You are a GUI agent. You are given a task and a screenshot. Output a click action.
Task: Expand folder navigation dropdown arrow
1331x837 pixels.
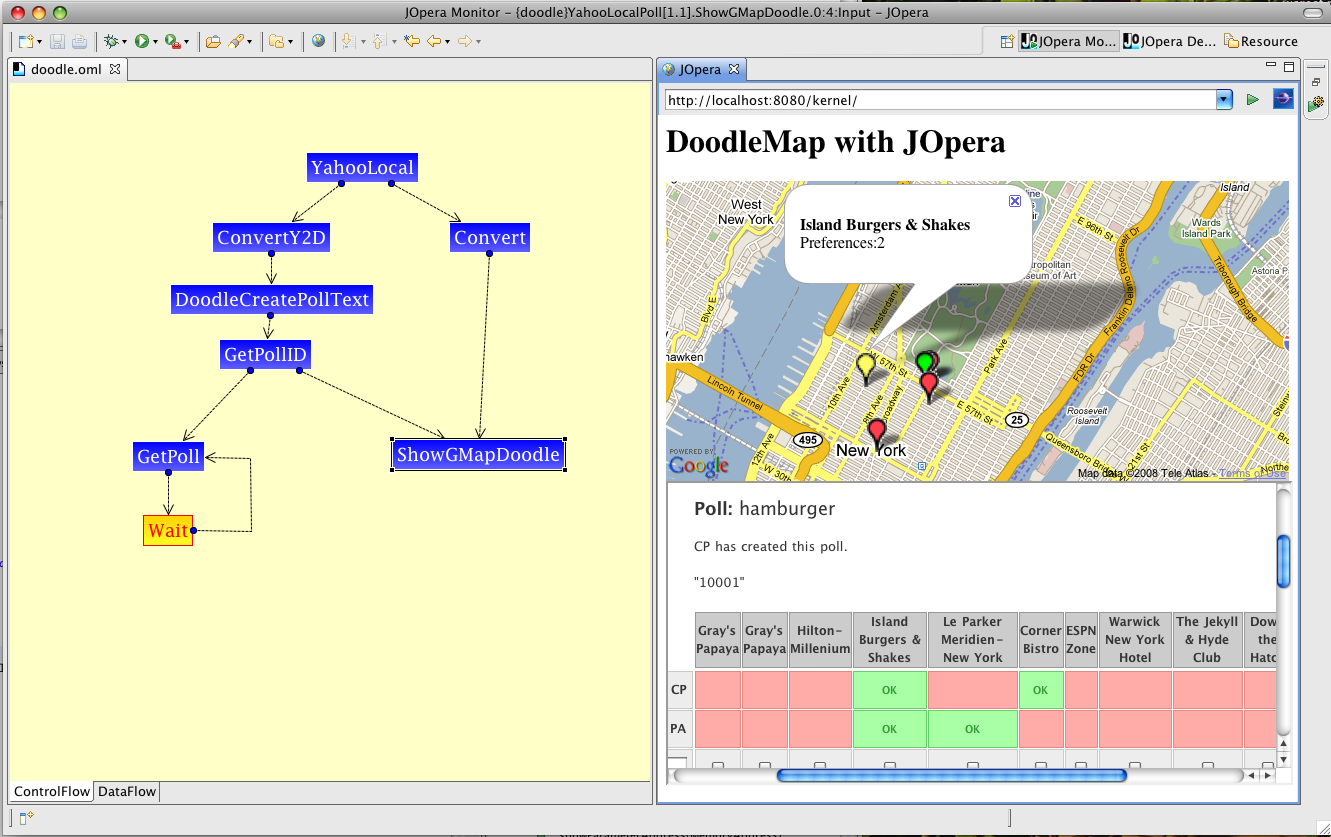[x=290, y=42]
